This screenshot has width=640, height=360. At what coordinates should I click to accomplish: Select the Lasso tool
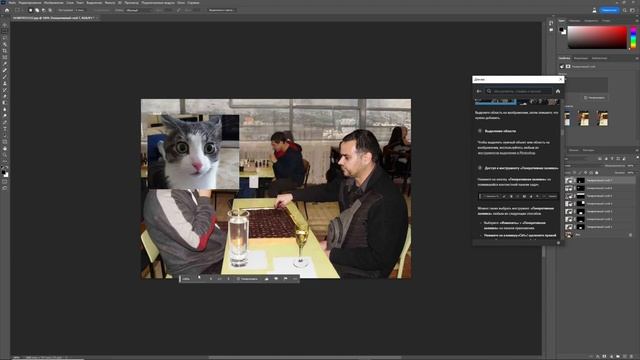pos(5,38)
